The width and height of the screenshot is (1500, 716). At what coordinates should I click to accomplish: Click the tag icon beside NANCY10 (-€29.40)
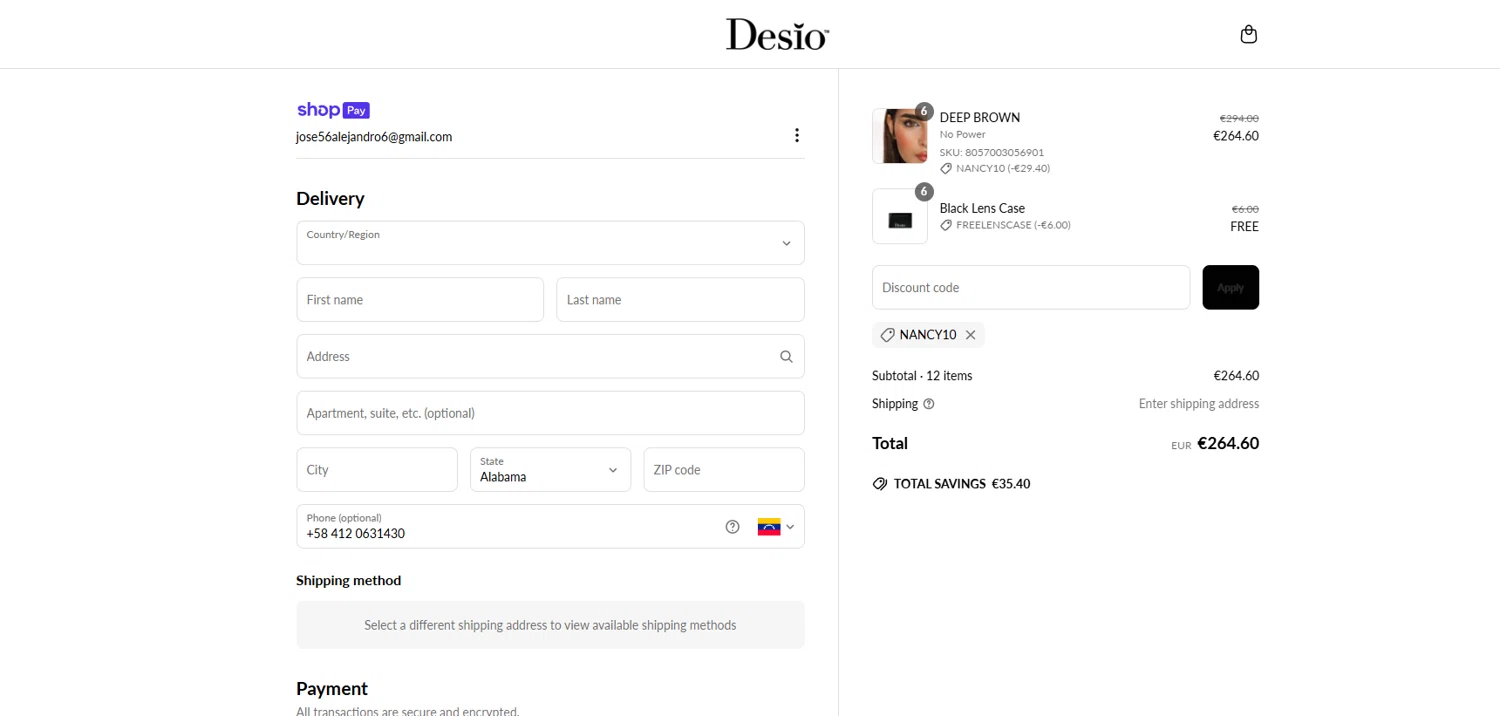pos(946,169)
